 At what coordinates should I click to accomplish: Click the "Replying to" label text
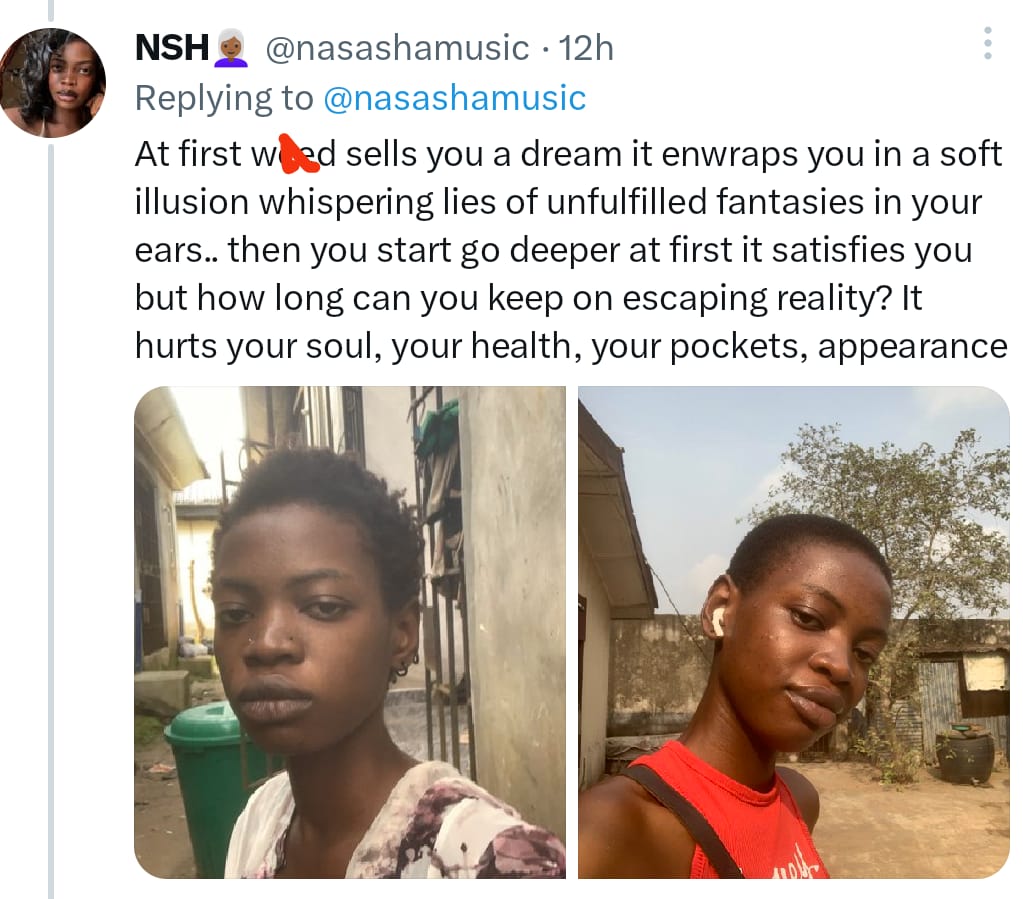[224, 98]
